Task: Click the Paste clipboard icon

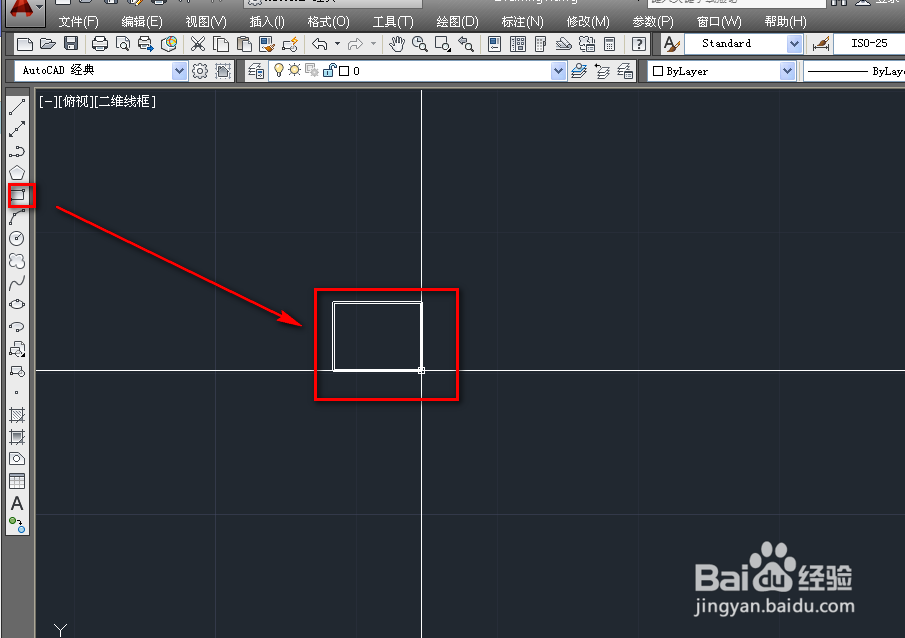Action: [244, 44]
